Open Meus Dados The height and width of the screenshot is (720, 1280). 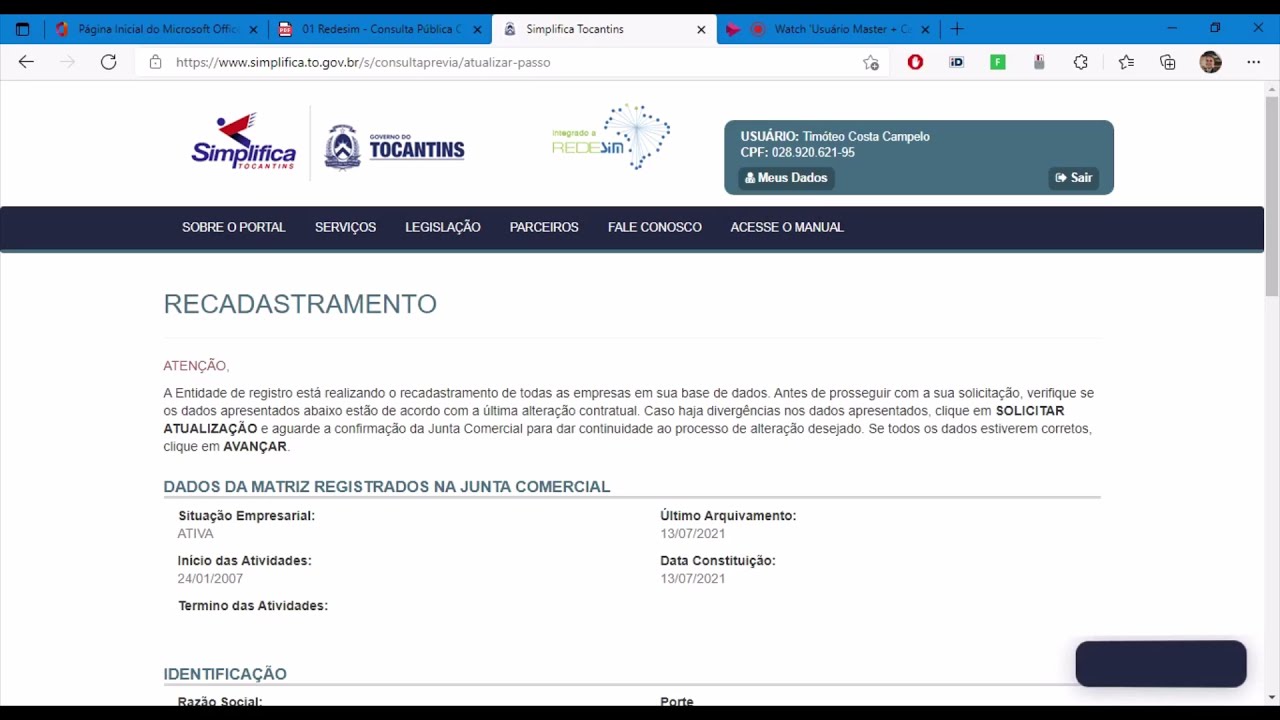tap(786, 178)
